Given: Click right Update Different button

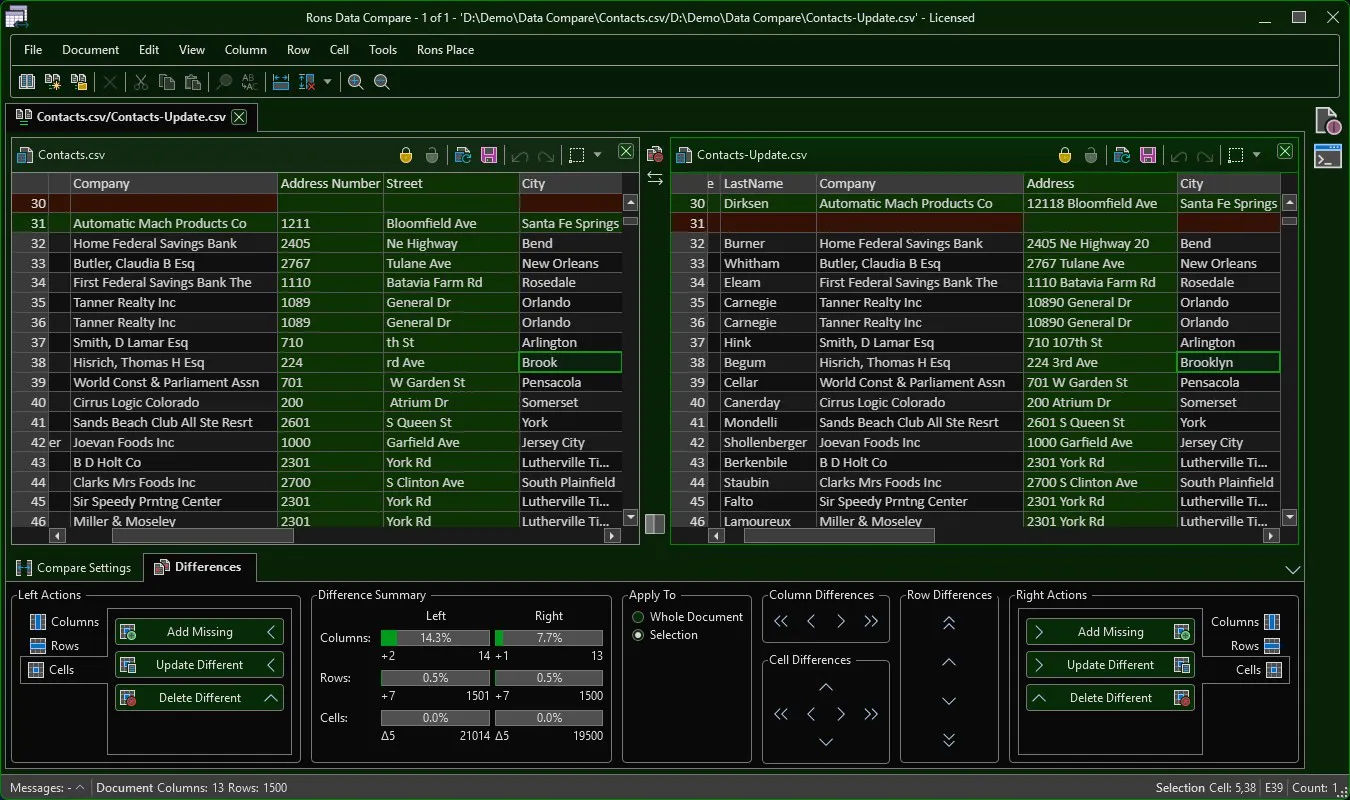Looking at the screenshot, I should [x=1110, y=665].
